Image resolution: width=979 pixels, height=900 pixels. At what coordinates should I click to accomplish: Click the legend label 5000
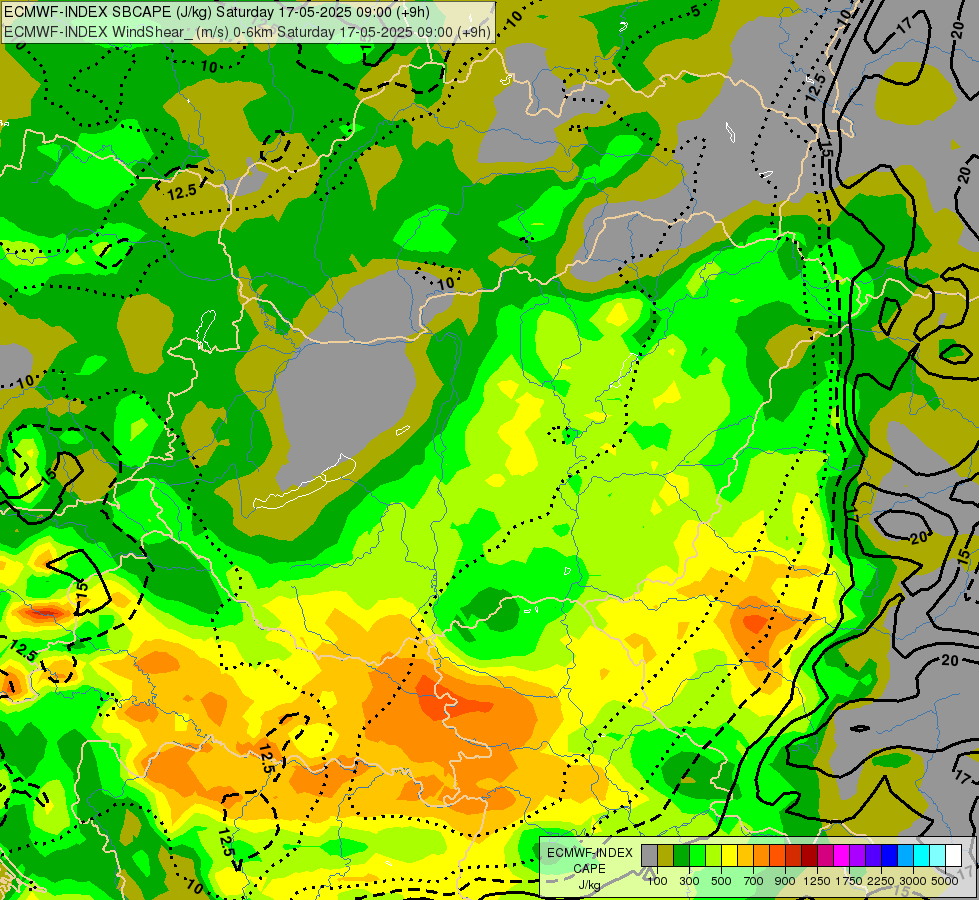945,881
